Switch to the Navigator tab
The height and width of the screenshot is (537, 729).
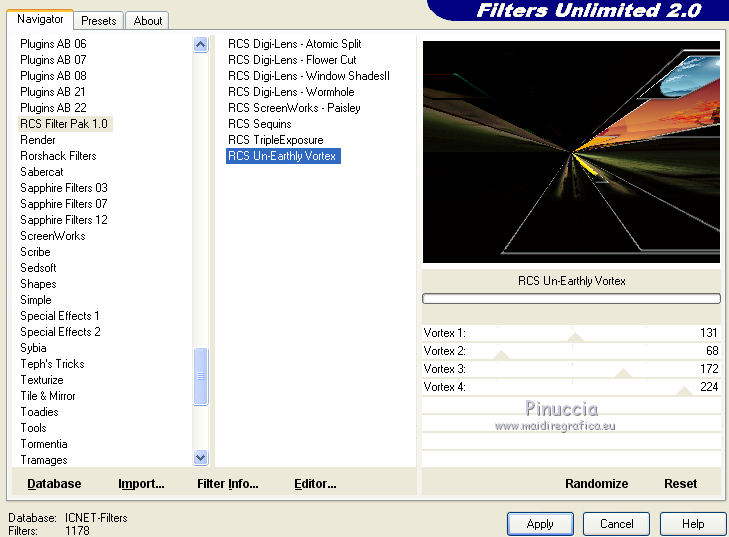40,20
